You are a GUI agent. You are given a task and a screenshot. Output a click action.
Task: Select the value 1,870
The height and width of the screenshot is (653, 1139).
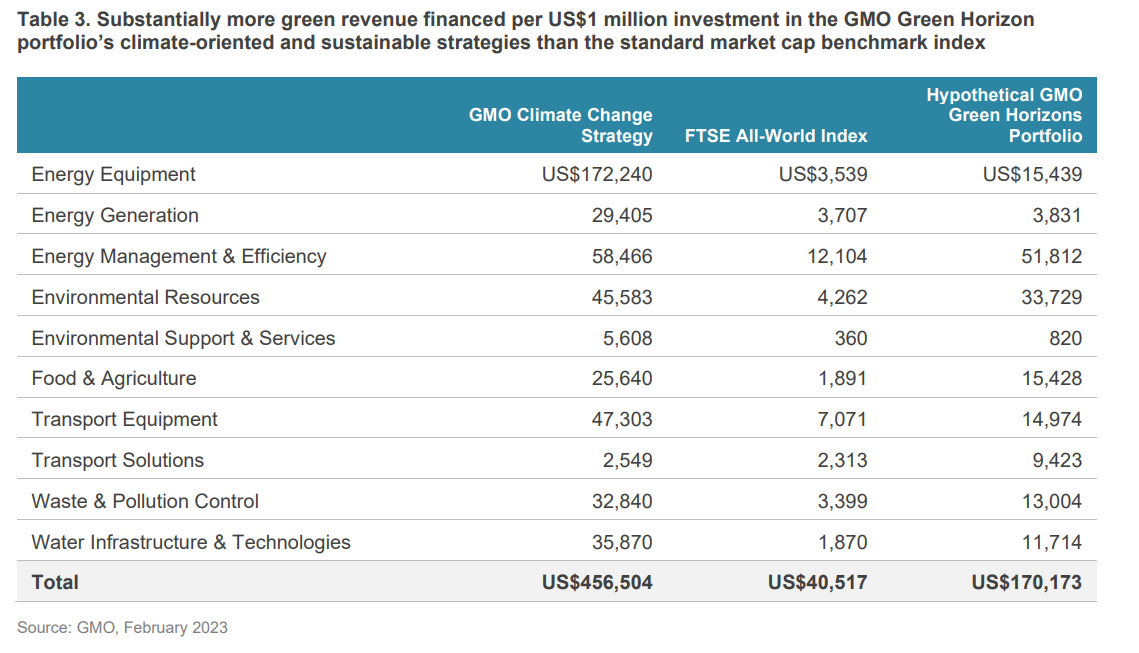pos(842,543)
